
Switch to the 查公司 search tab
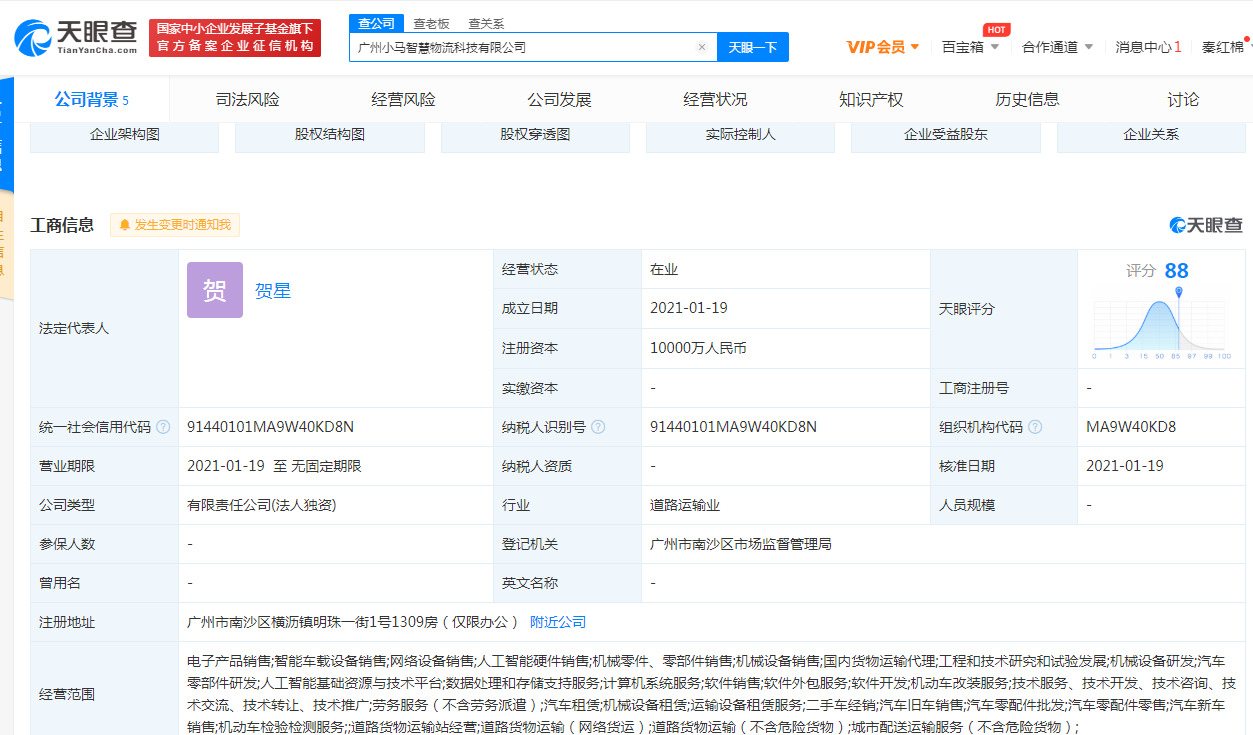pos(376,23)
